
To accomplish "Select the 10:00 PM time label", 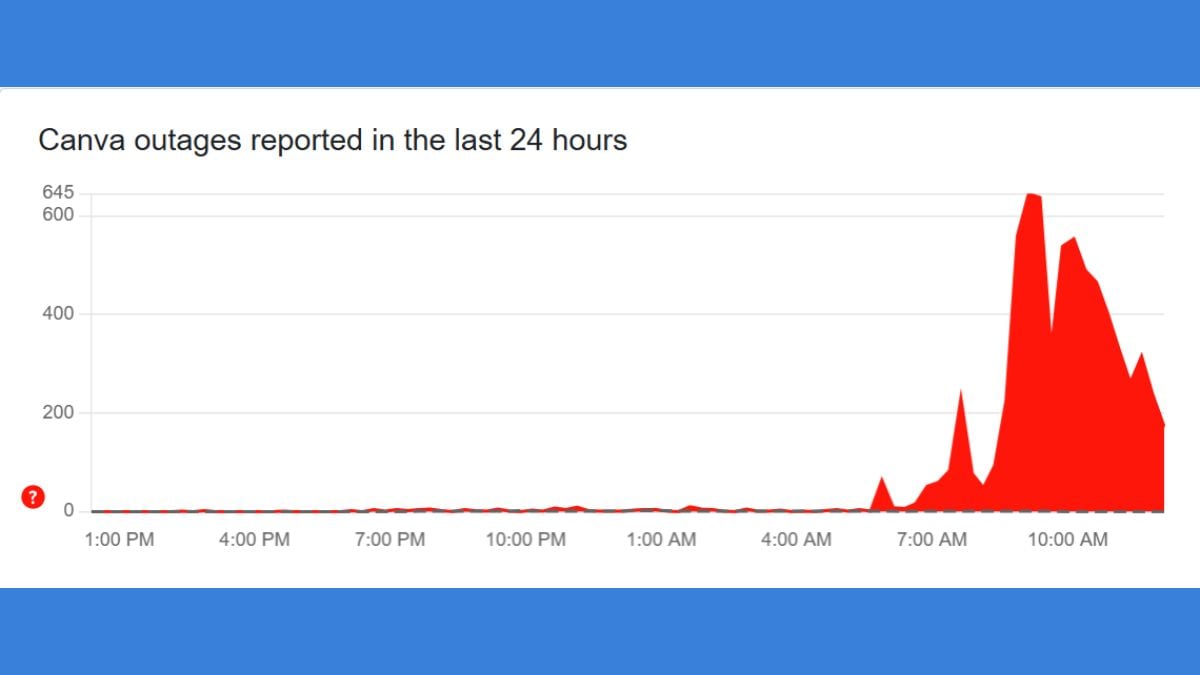I will (x=526, y=540).
